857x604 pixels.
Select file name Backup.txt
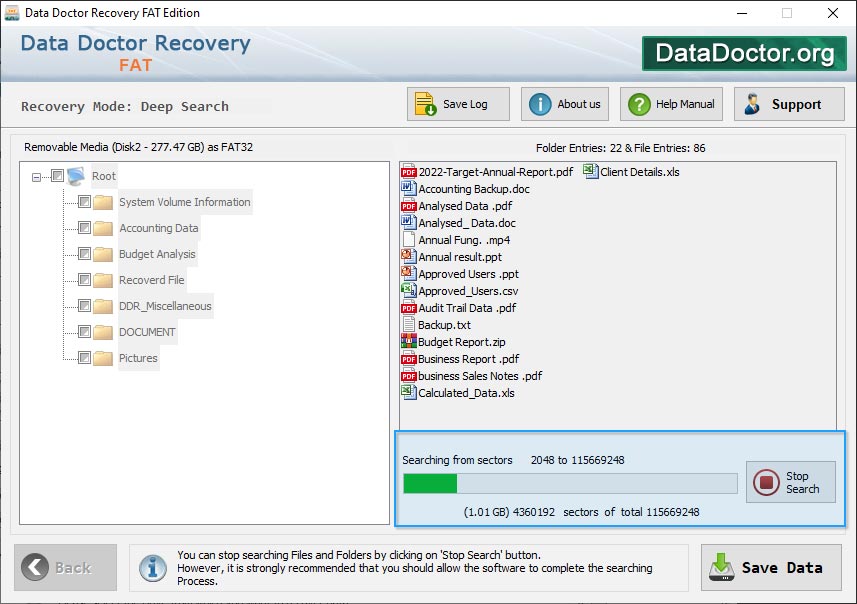click(444, 325)
